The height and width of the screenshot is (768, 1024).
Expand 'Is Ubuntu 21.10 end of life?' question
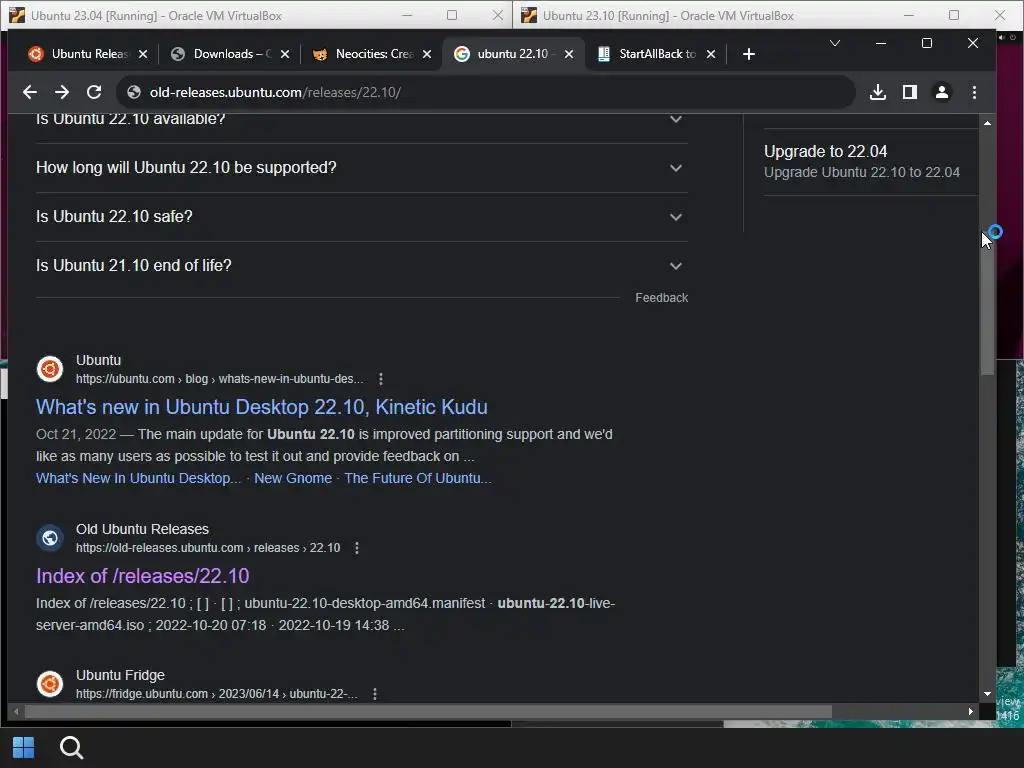click(361, 266)
